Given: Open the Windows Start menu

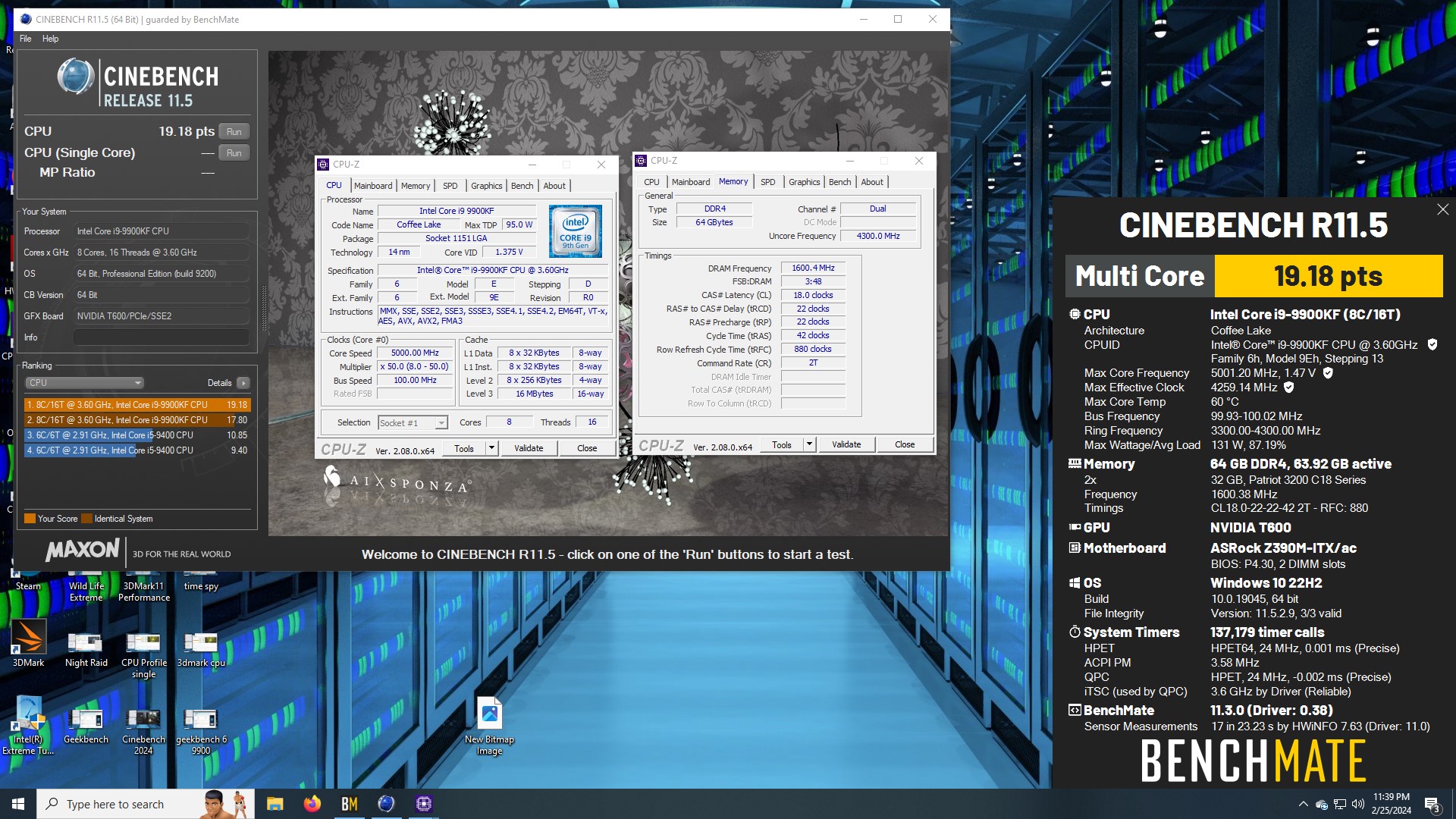Looking at the screenshot, I should coord(18,804).
